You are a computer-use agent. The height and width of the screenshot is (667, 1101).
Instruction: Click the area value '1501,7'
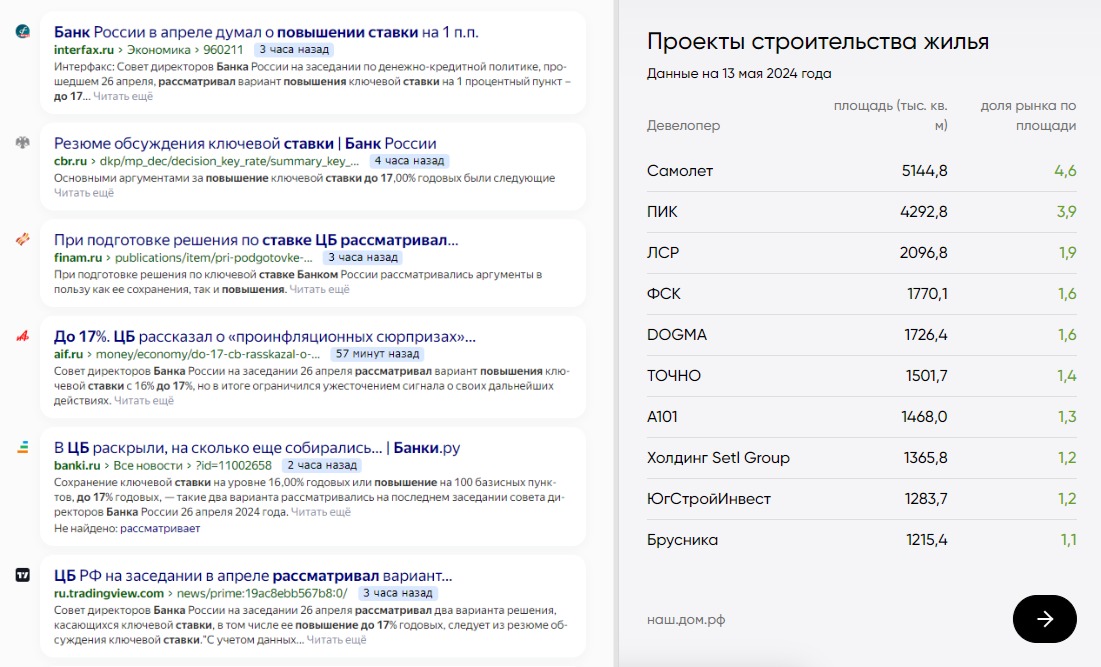[x=927, y=376]
